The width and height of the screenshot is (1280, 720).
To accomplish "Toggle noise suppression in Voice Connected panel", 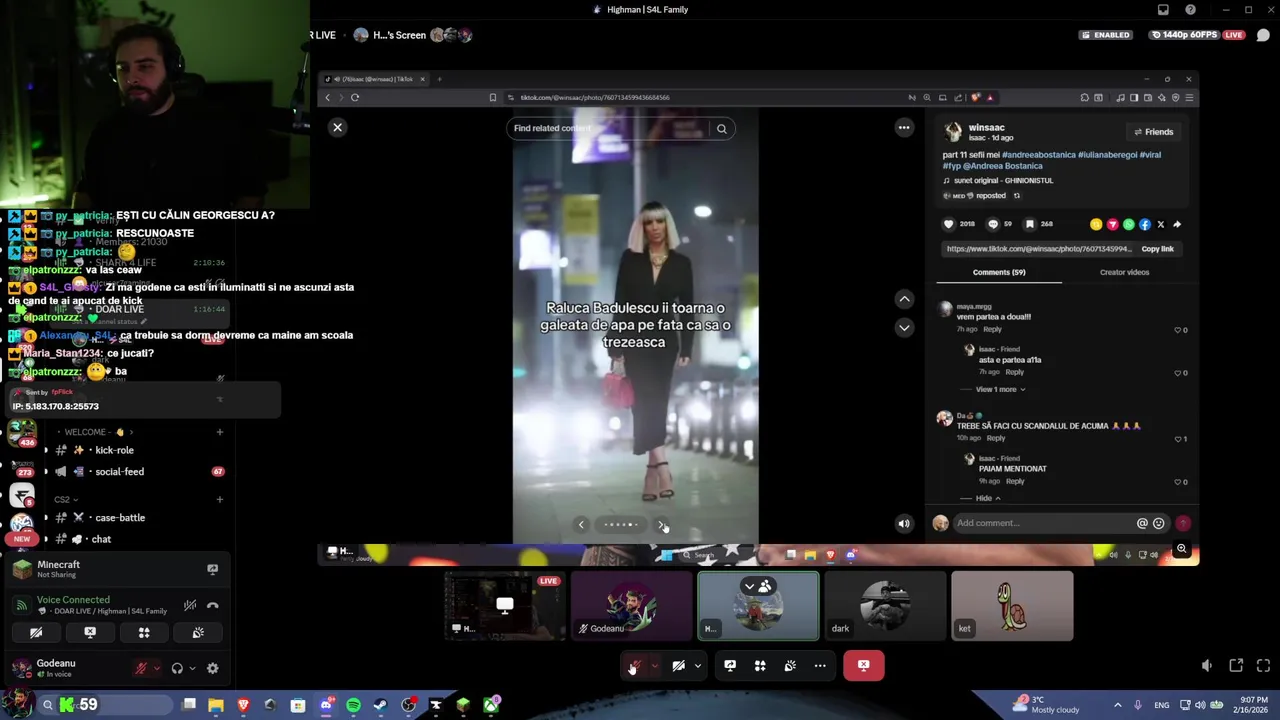I will pyautogui.click(x=190, y=605).
